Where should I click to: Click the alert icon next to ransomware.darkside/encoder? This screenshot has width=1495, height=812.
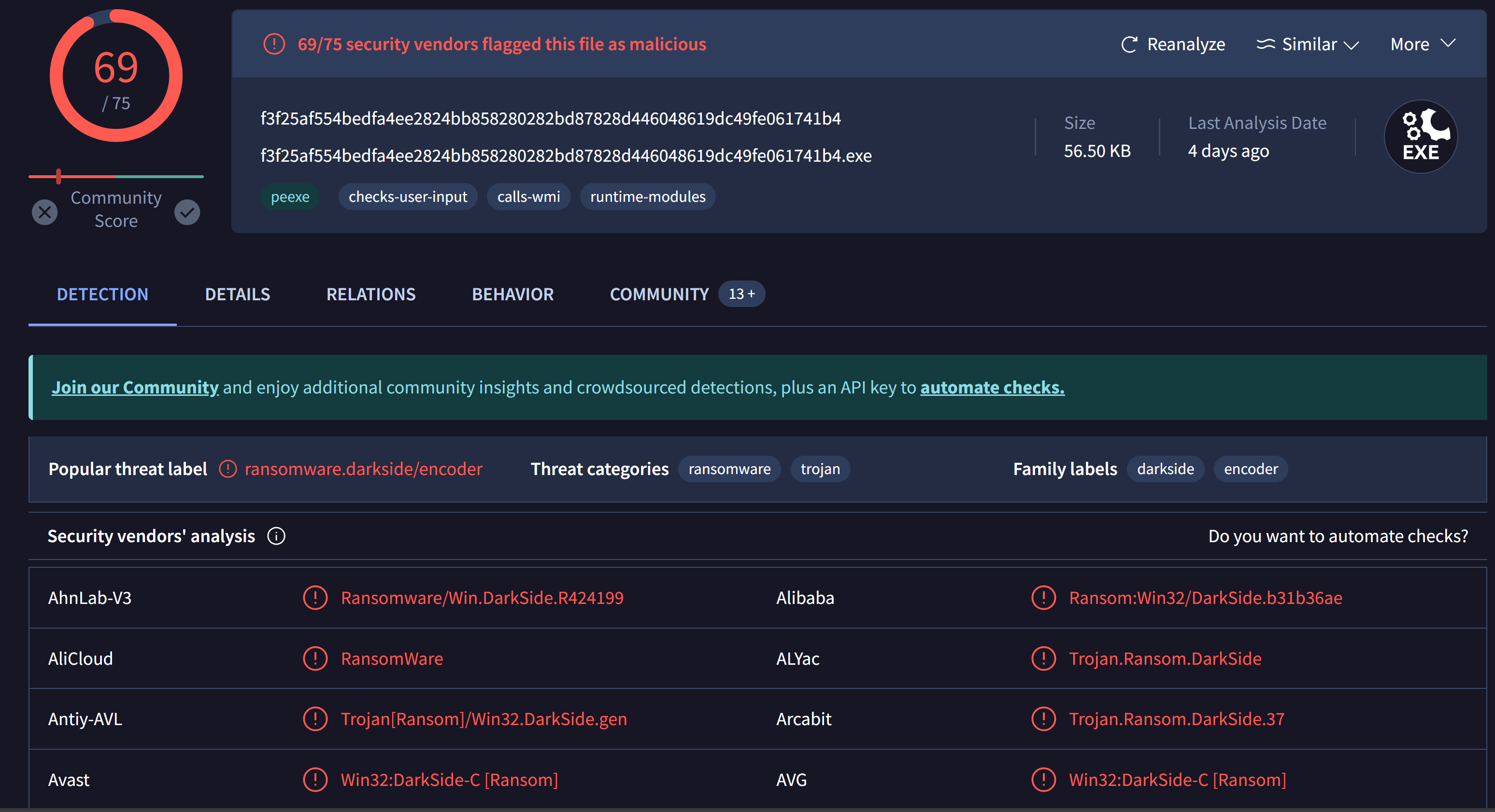pyautogui.click(x=228, y=469)
